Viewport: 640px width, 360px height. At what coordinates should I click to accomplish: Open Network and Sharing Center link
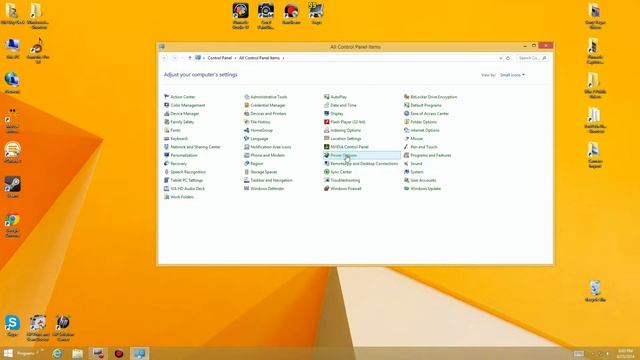click(196, 147)
